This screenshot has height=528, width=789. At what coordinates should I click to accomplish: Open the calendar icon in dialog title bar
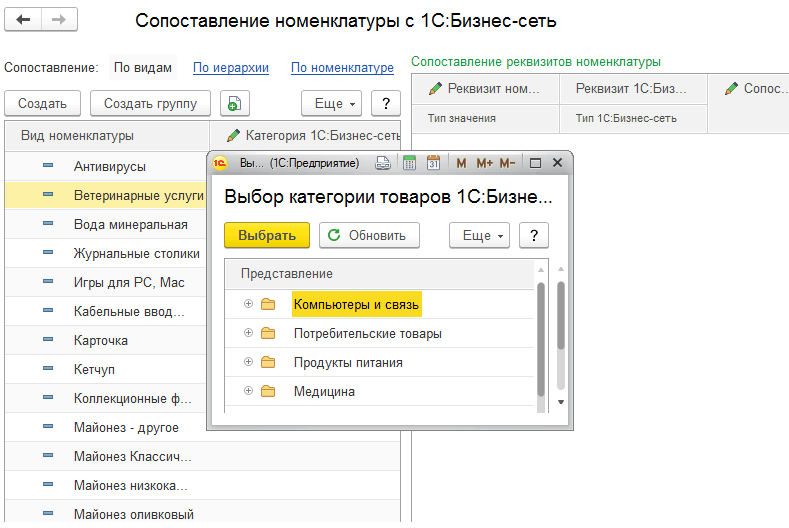coord(434,163)
